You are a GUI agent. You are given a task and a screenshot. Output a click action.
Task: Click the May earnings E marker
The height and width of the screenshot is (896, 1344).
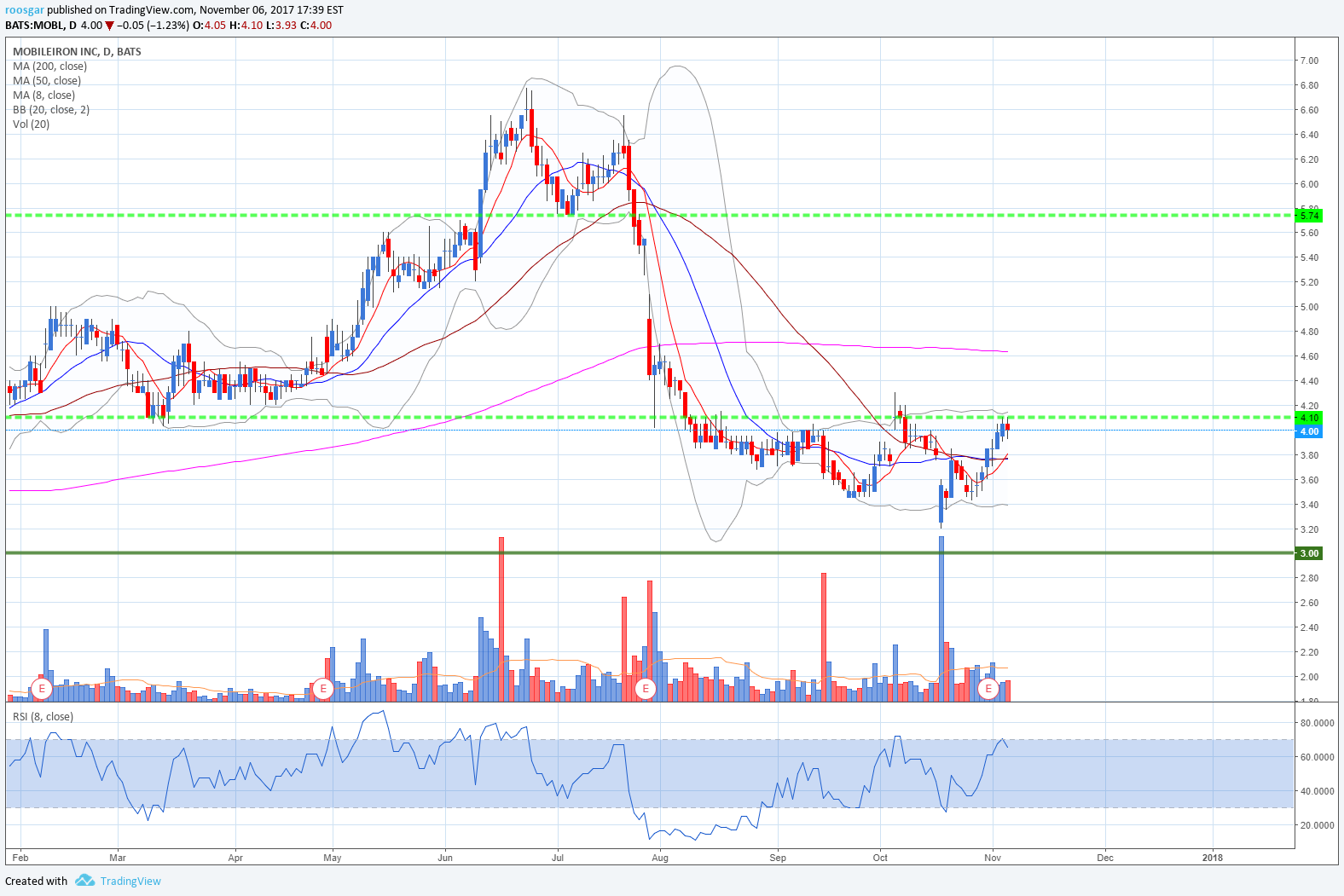[x=322, y=688]
